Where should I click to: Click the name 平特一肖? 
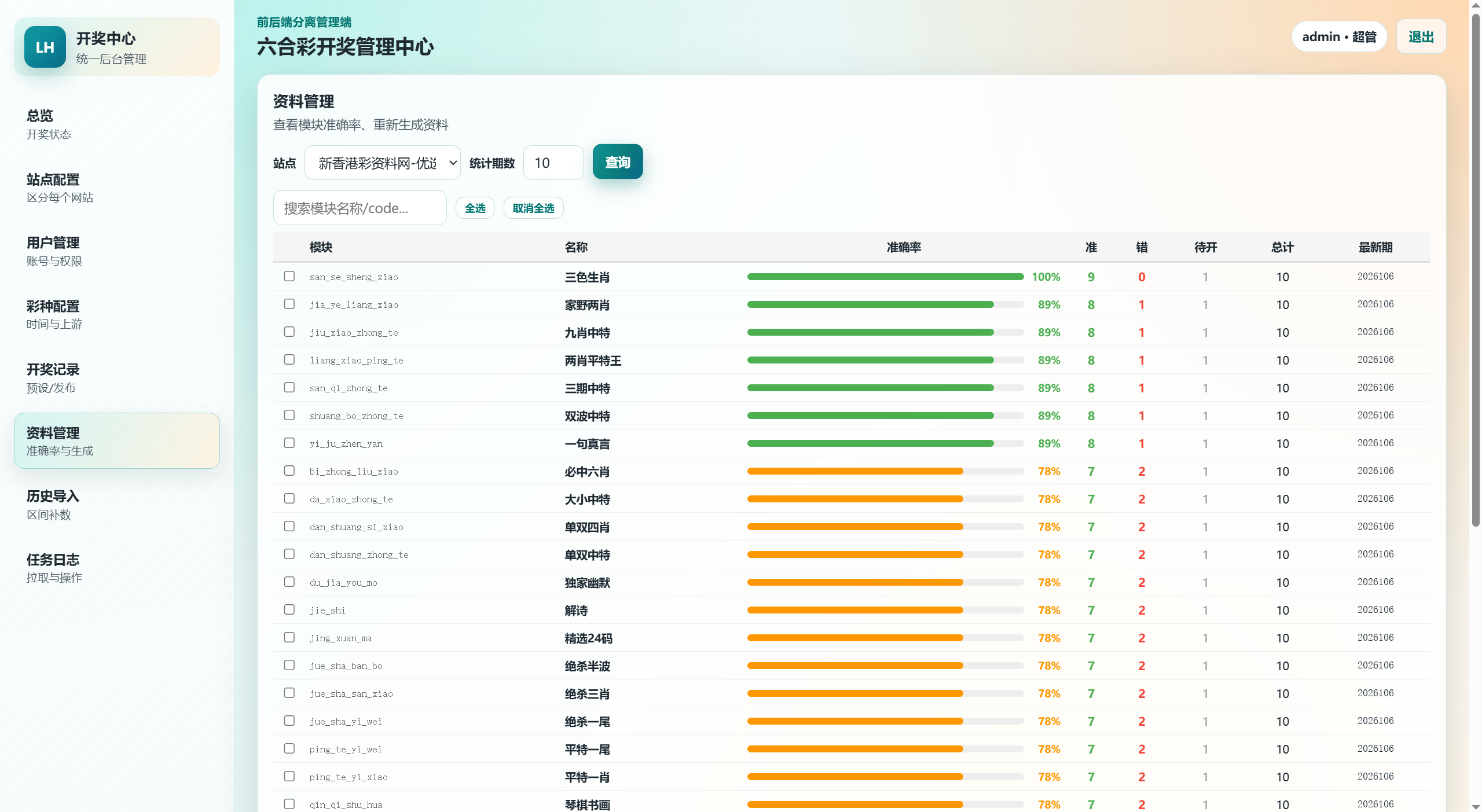click(588, 777)
